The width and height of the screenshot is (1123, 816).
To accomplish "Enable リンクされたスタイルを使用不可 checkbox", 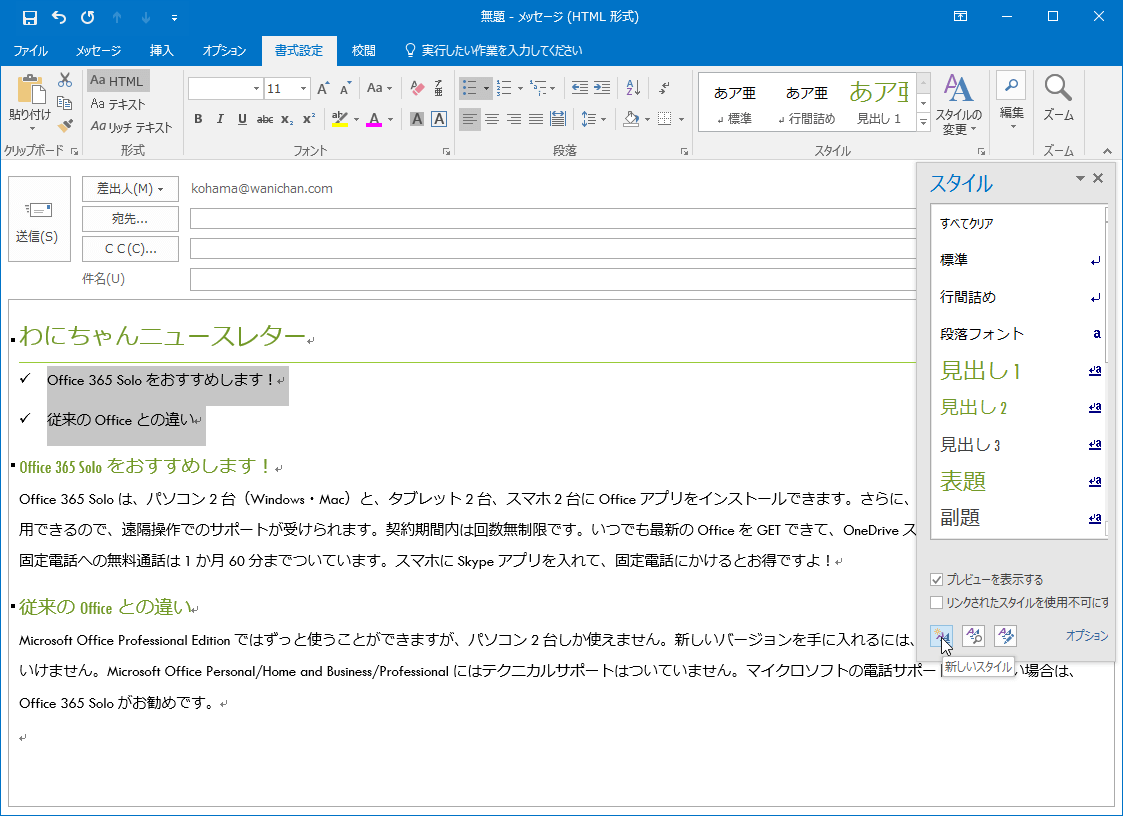I will 936,603.
